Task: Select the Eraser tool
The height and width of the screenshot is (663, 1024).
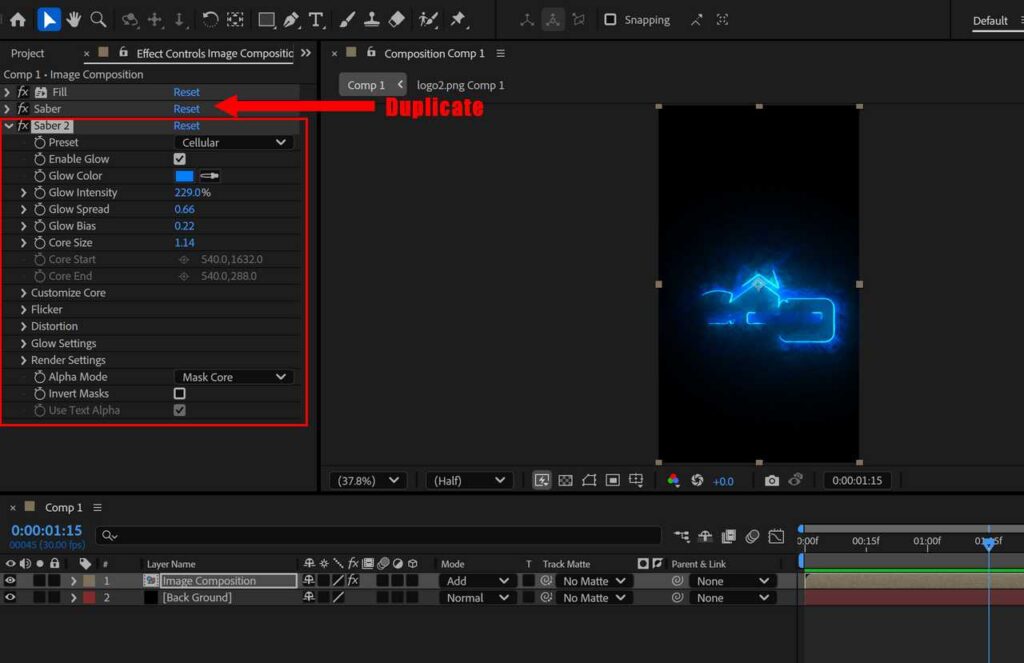Action: [396, 20]
